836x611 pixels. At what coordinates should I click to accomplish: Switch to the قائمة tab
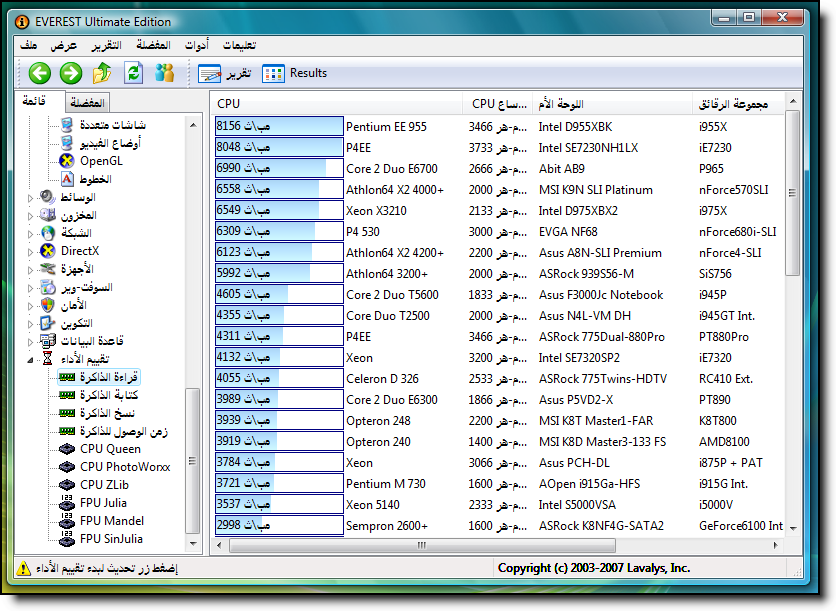click(x=34, y=101)
